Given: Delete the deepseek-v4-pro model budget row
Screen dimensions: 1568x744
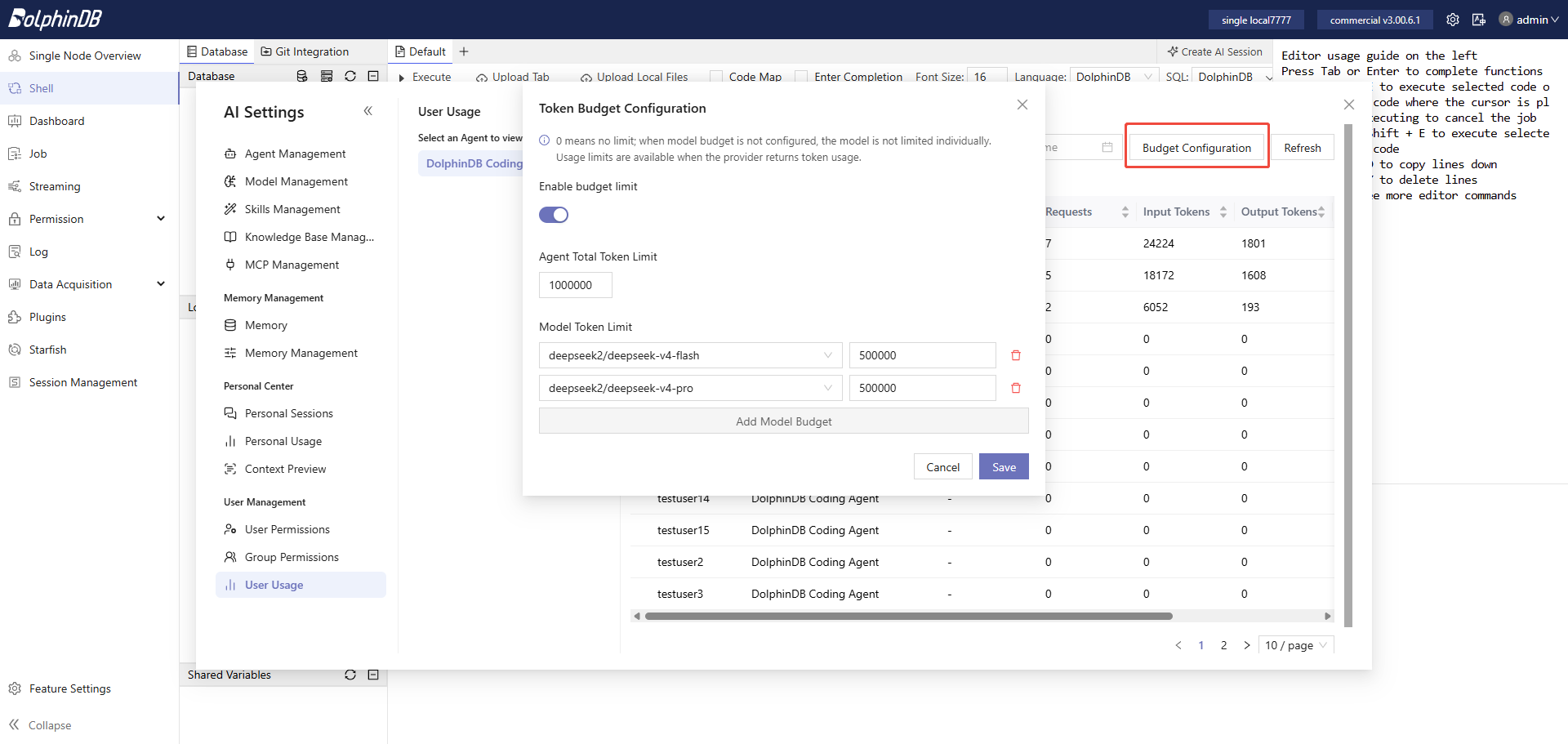Looking at the screenshot, I should 1016,388.
